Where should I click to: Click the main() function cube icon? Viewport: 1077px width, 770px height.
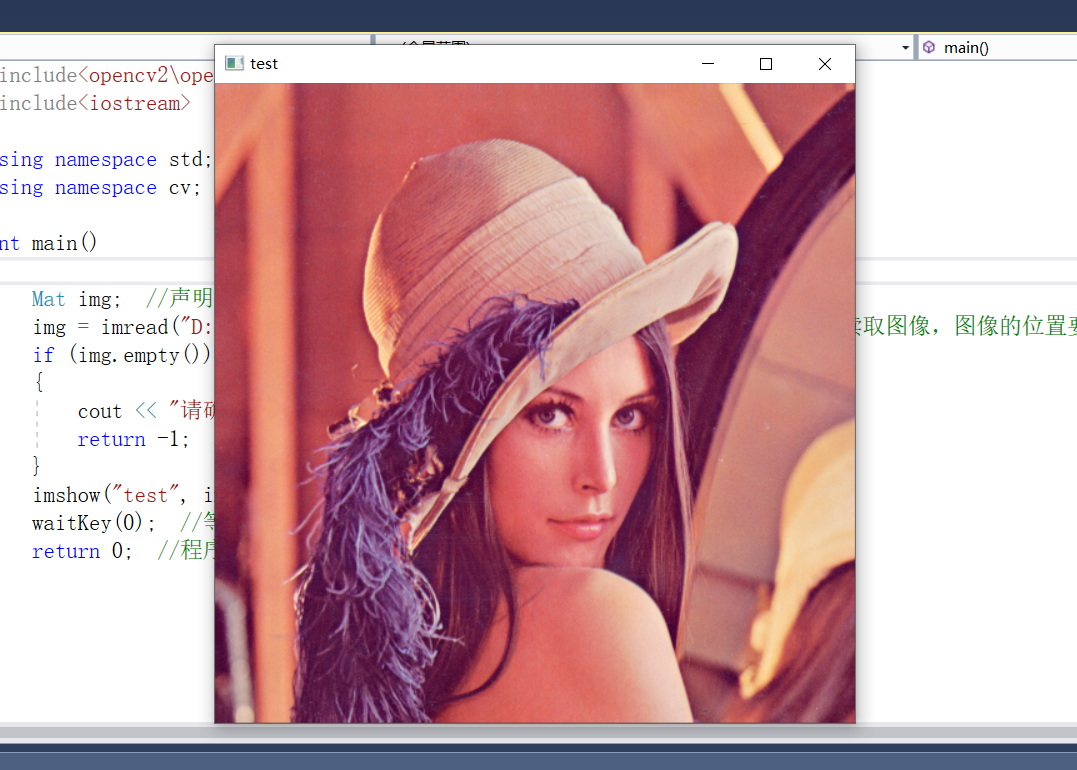929,47
